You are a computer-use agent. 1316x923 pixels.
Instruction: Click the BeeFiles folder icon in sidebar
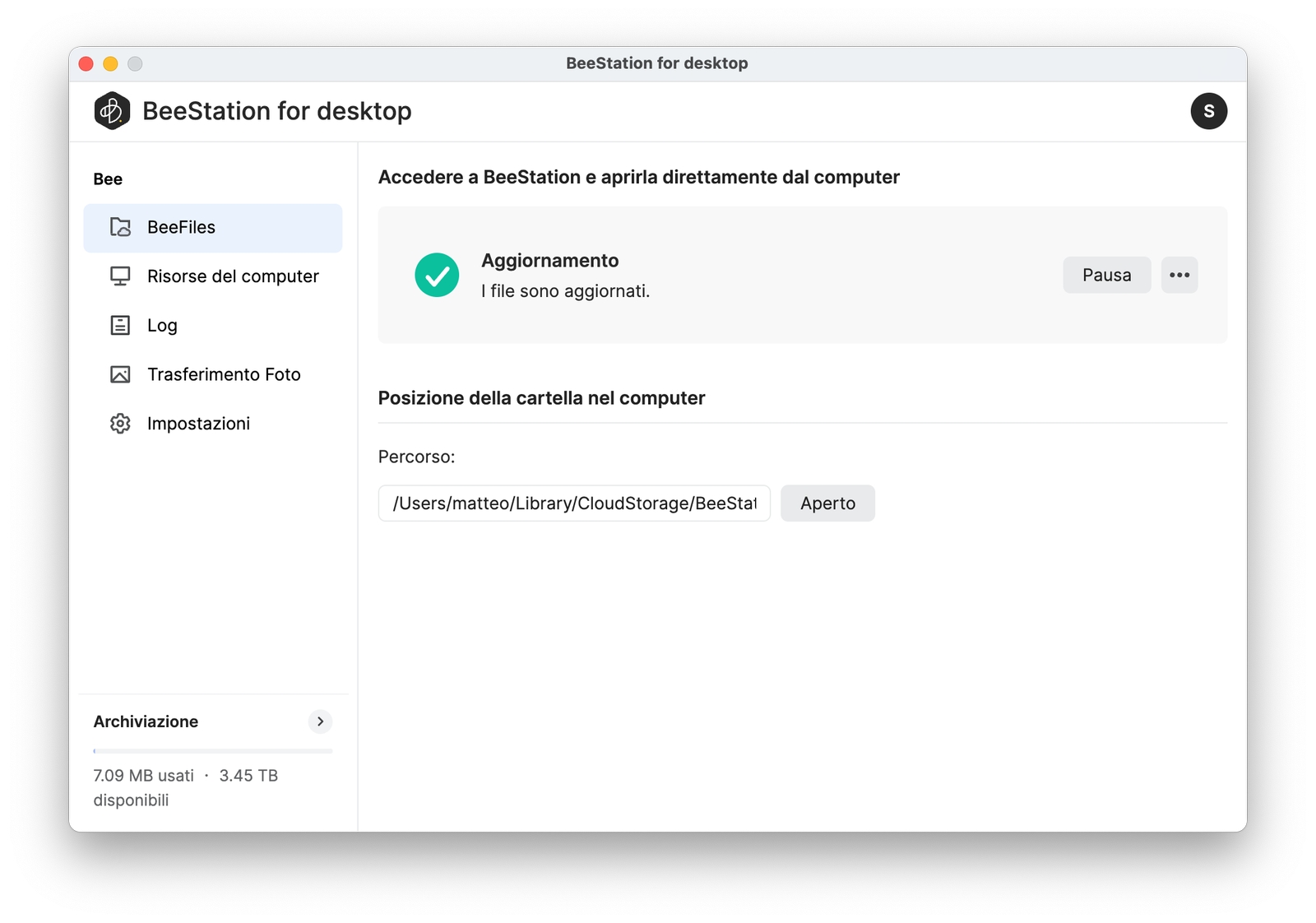tap(120, 228)
